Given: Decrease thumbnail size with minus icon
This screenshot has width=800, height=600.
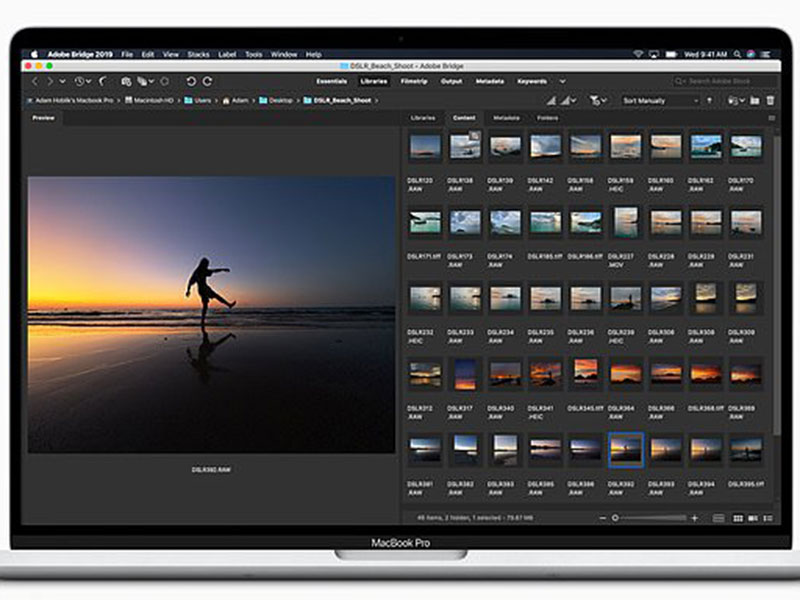Looking at the screenshot, I should tap(603, 518).
